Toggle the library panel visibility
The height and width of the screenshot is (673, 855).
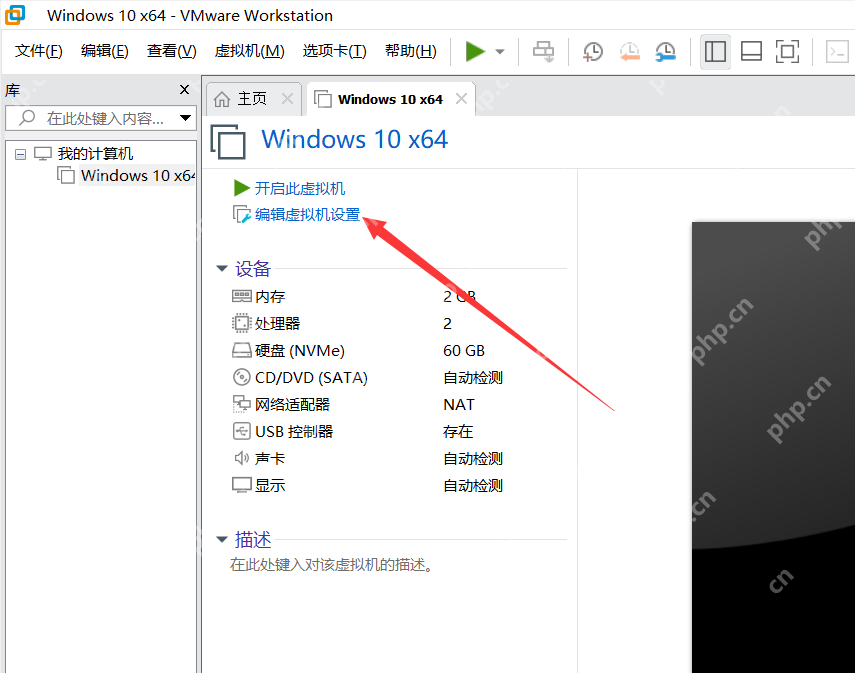pyautogui.click(x=715, y=51)
